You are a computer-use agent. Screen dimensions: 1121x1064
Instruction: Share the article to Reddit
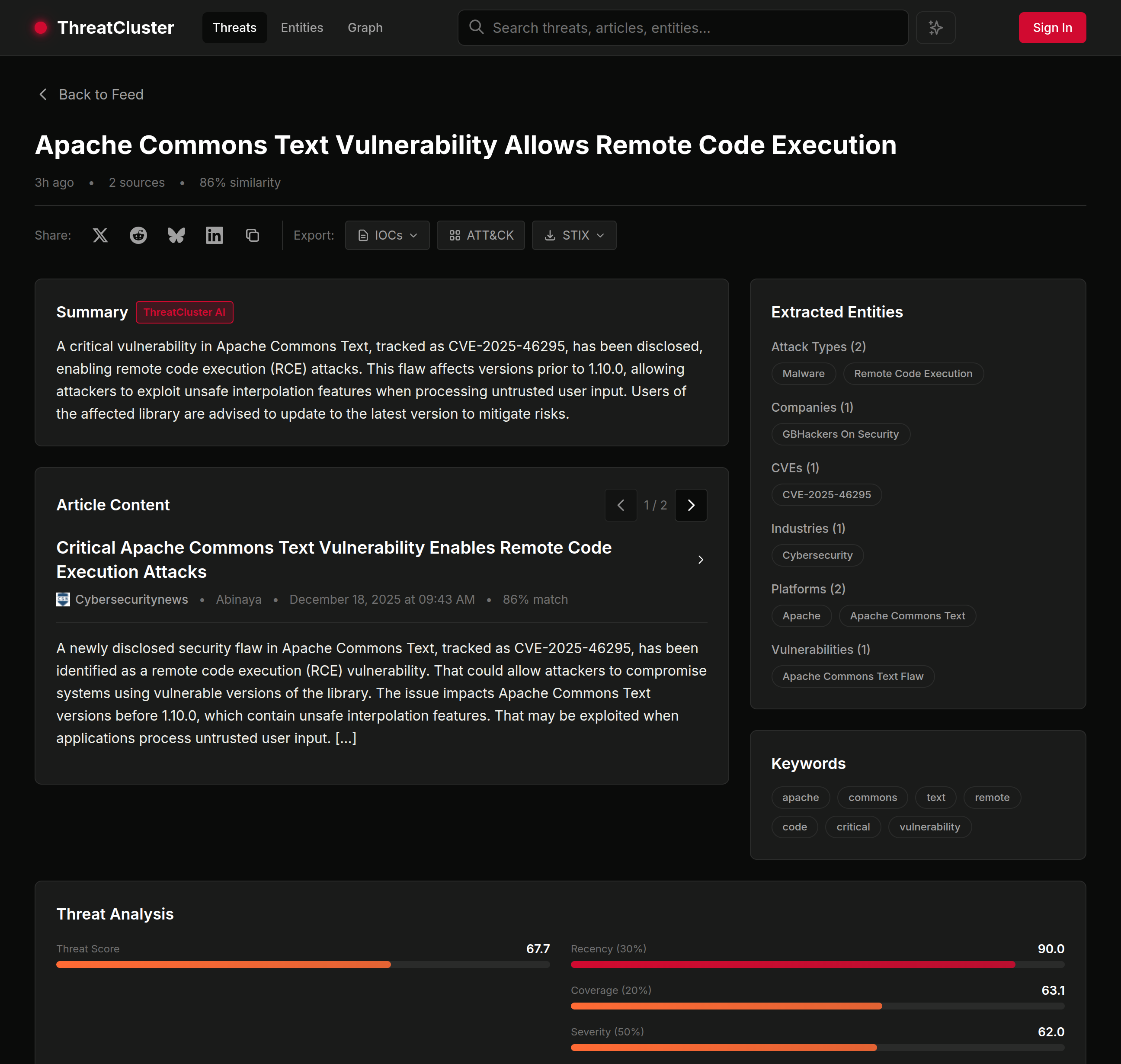[138, 235]
